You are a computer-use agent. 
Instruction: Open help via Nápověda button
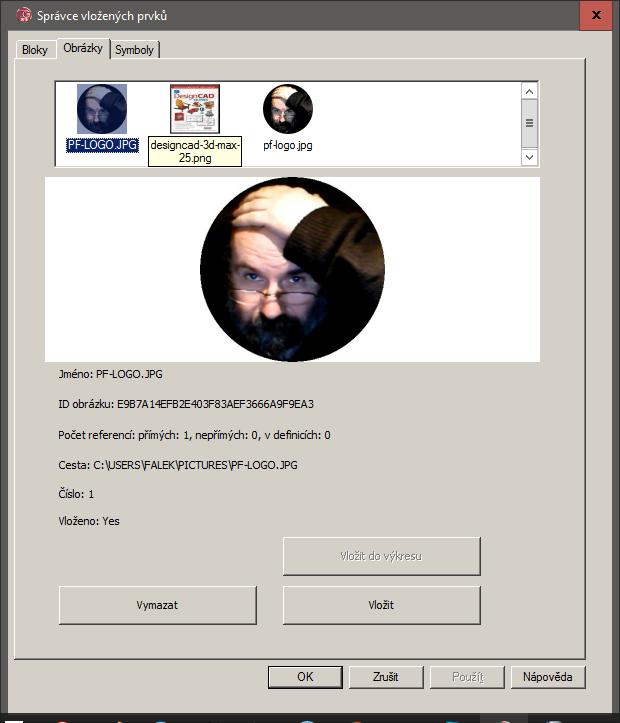548,677
